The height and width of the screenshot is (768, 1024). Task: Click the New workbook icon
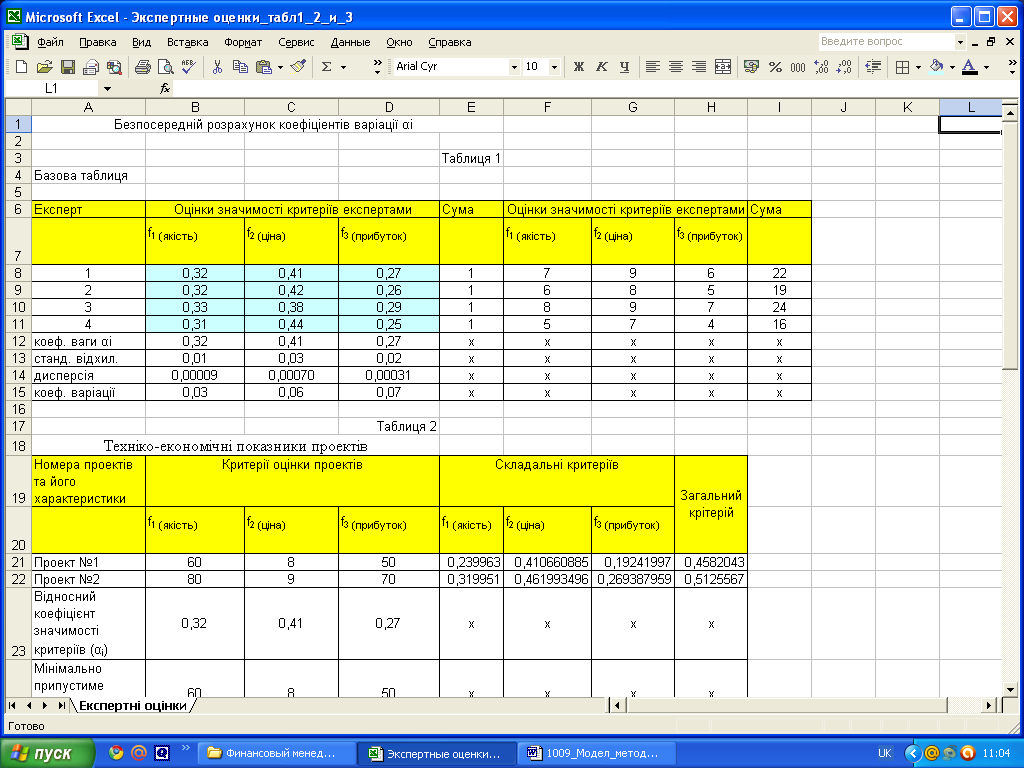(21, 67)
